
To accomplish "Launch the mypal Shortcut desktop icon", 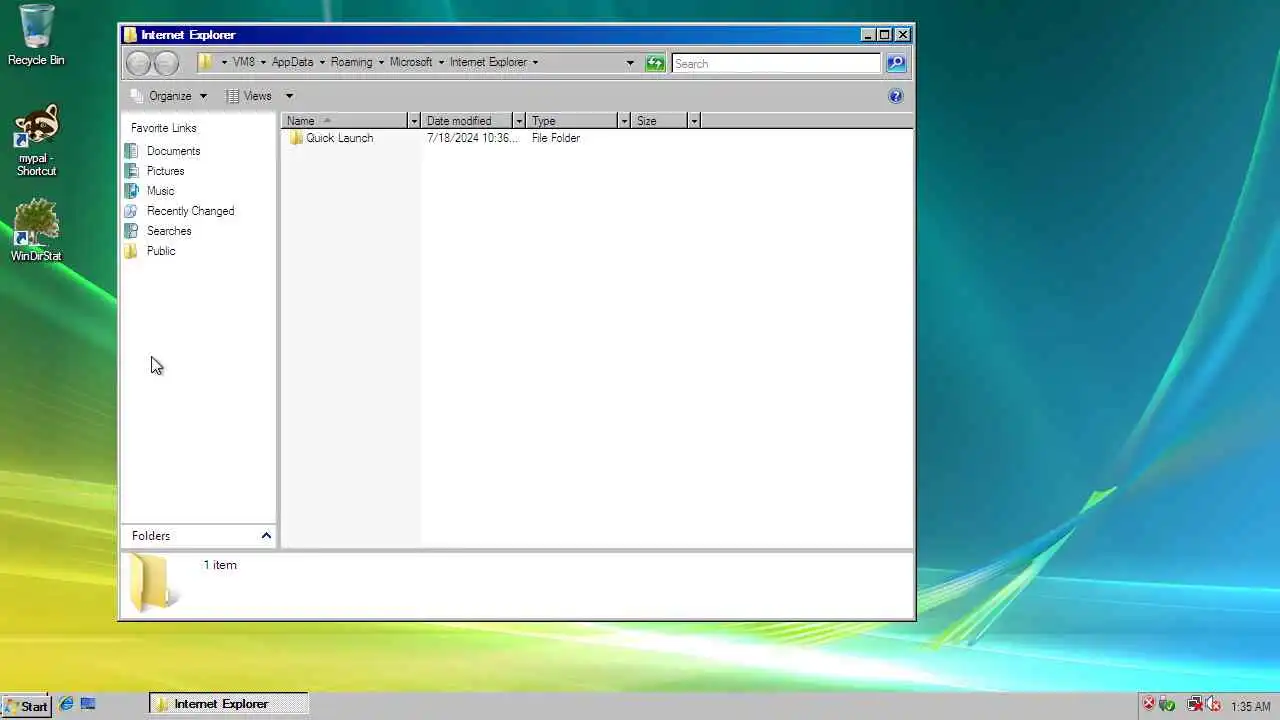I will [36, 140].
